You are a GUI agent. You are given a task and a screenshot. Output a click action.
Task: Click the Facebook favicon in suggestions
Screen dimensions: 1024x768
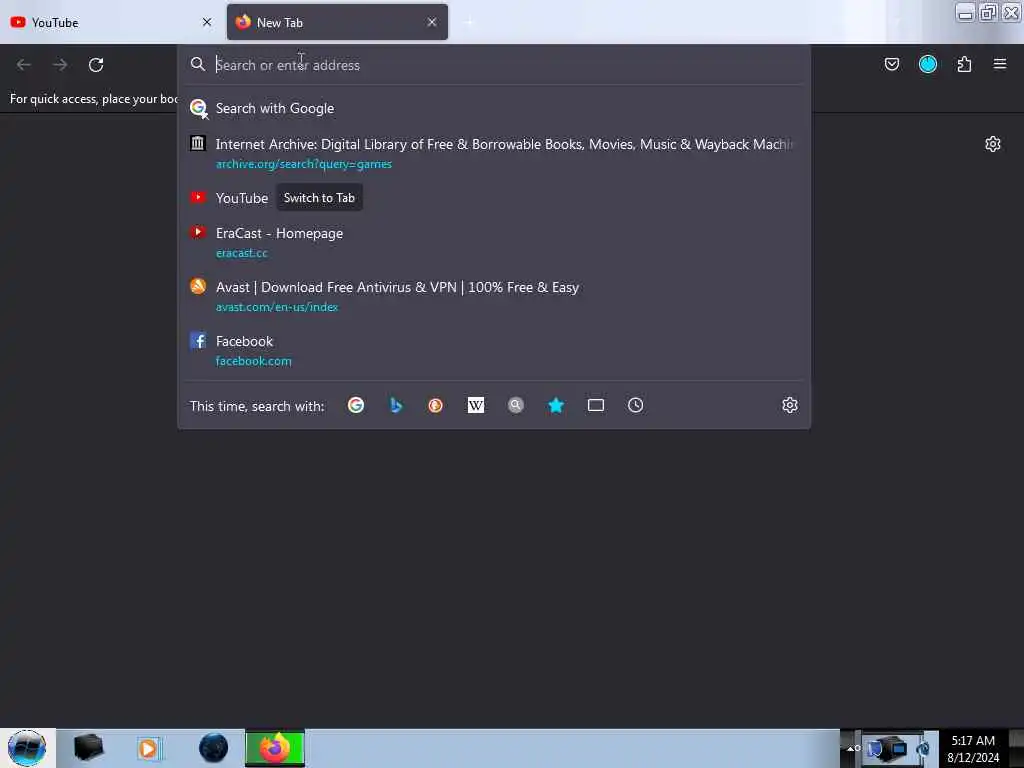[x=198, y=340]
